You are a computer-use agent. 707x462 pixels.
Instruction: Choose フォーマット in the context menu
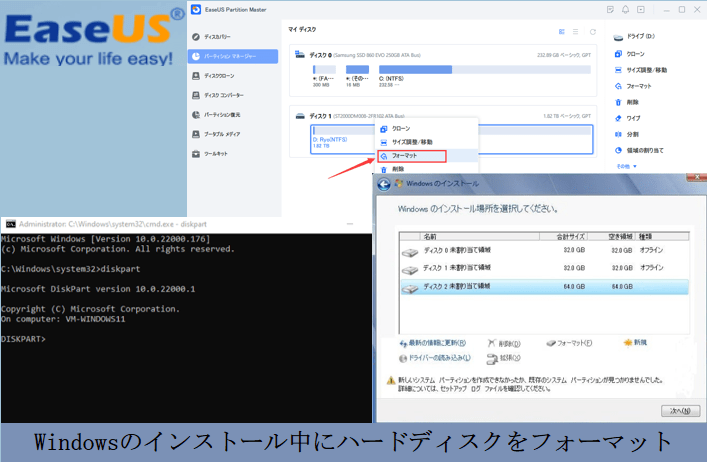(x=412, y=156)
